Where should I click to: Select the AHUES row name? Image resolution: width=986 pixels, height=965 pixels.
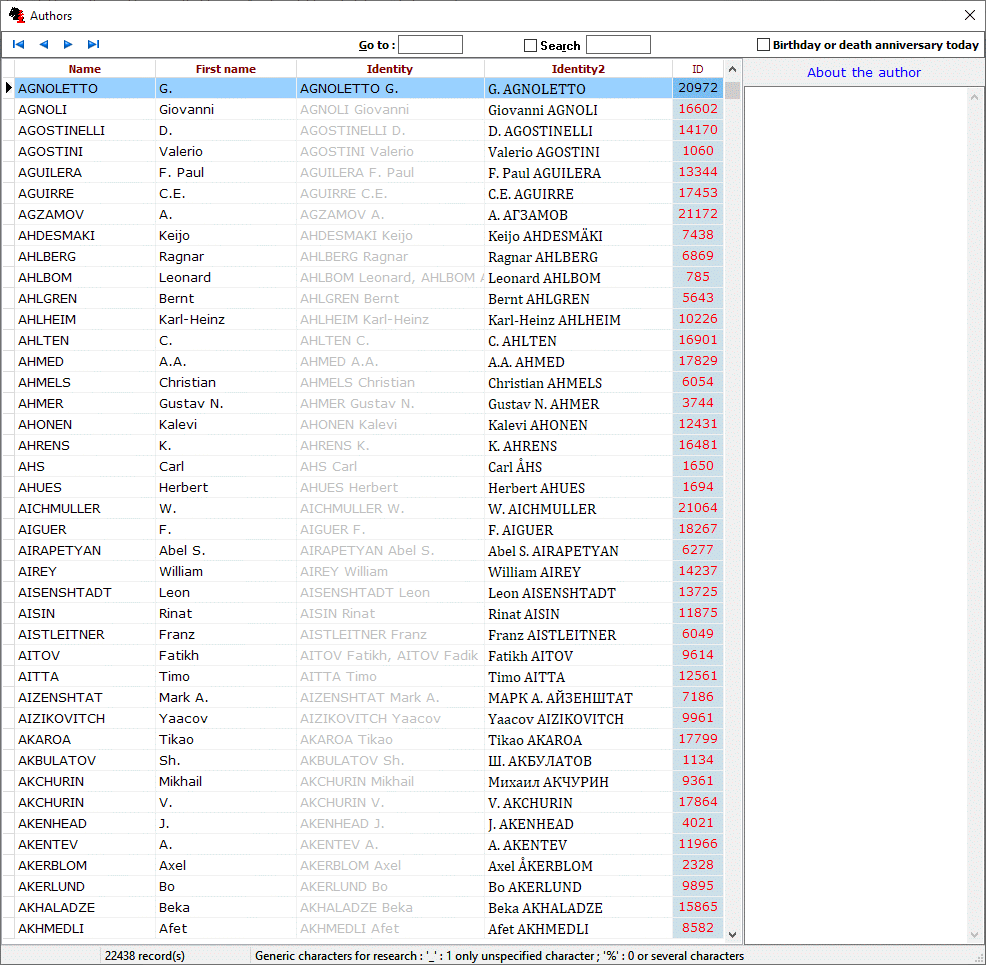click(85, 487)
